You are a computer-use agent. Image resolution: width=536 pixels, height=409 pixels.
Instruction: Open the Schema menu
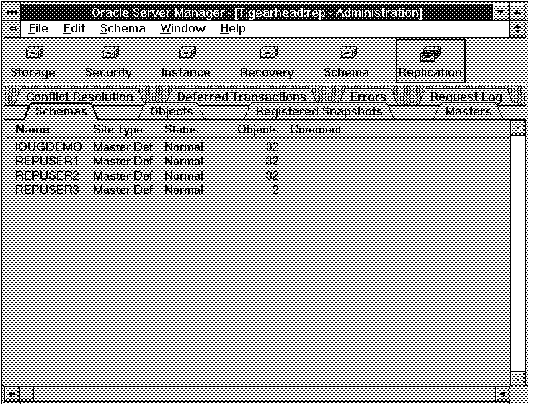123,28
